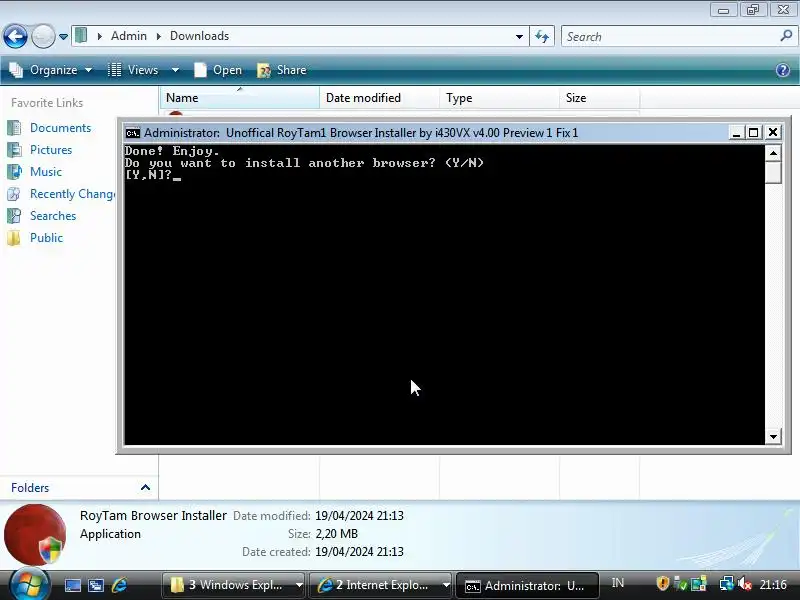
Task: Launch Internet Explorer from Quick Launch
Action: point(119,585)
